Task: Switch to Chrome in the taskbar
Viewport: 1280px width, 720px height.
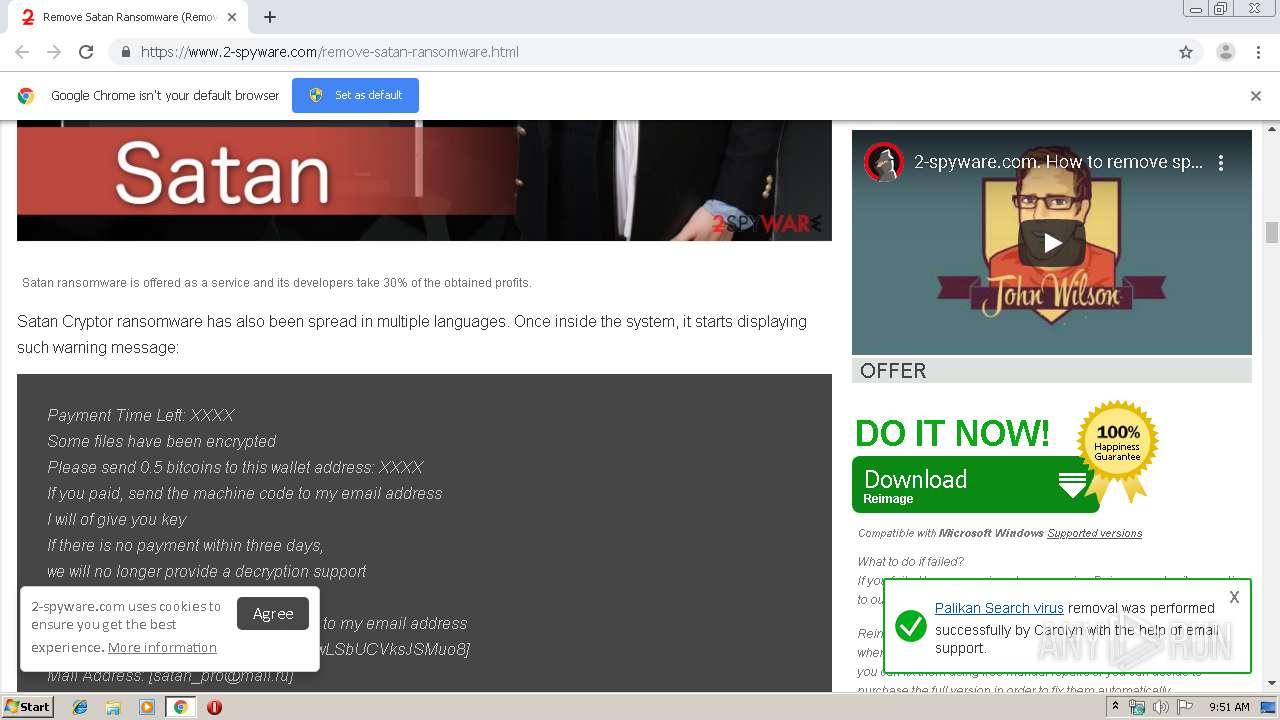Action: click(x=180, y=707)
